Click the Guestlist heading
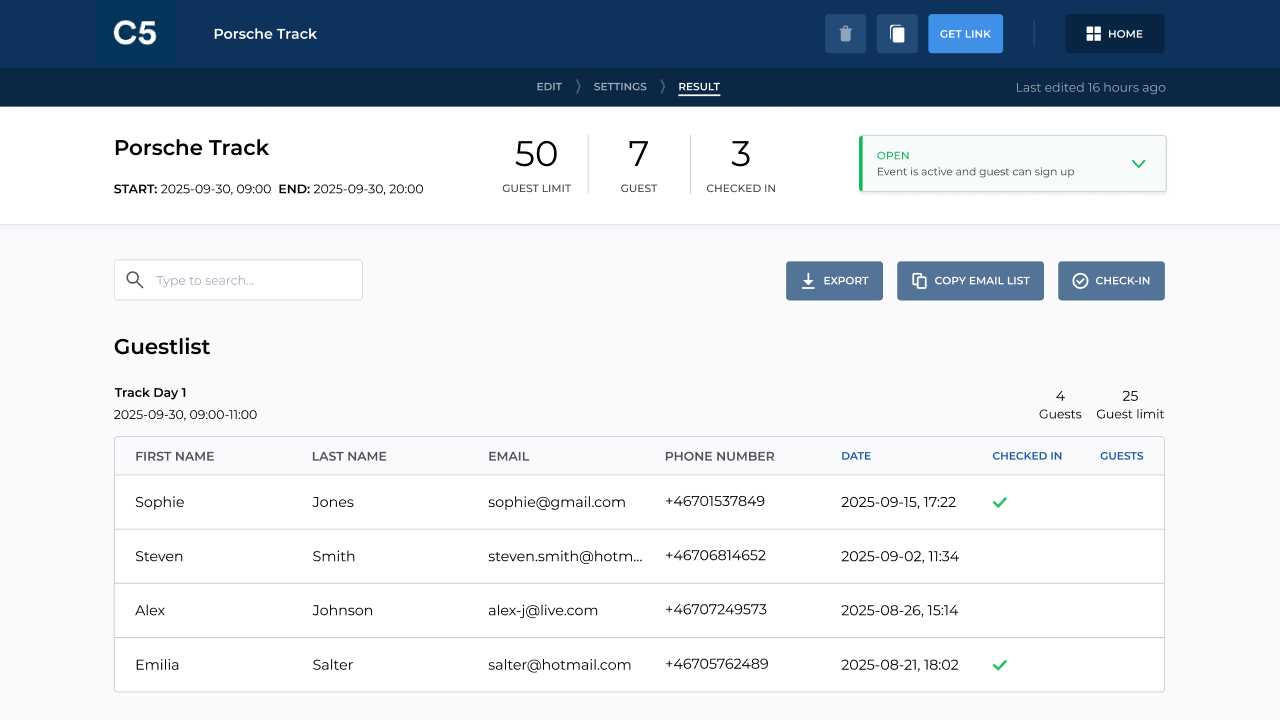 pos(162,347)
